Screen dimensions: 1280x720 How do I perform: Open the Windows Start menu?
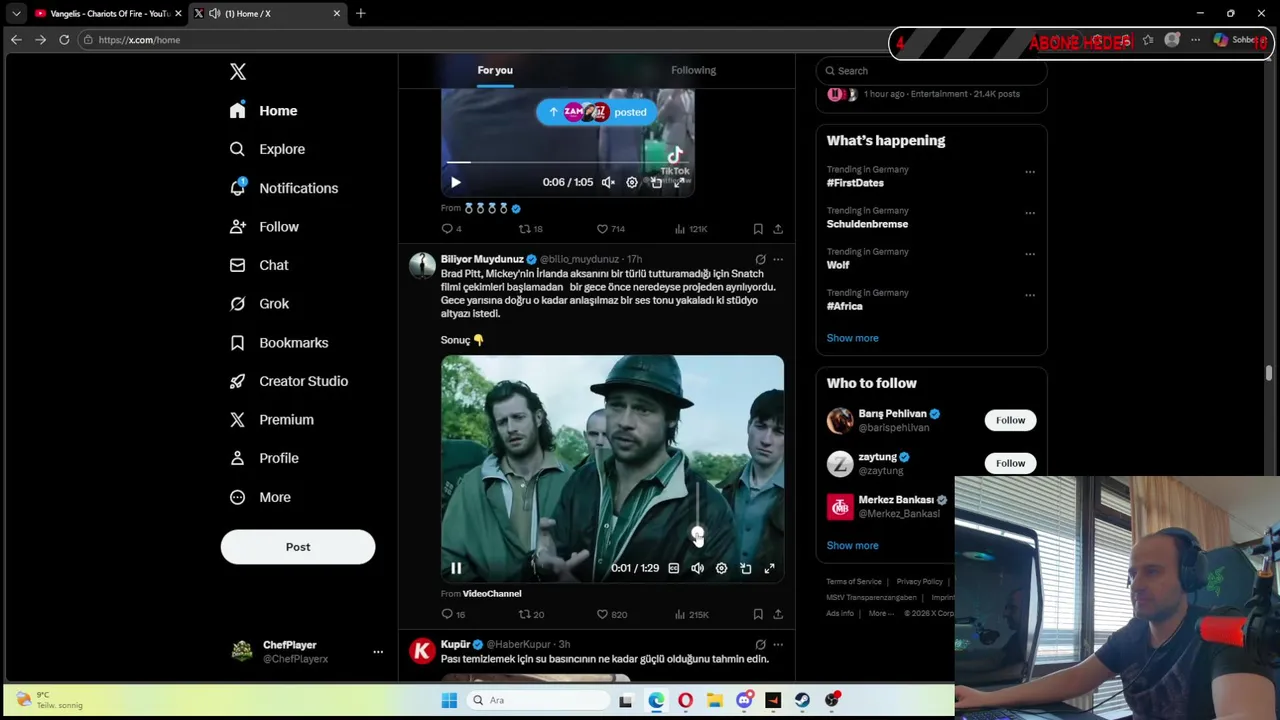[x=449, y=700]
